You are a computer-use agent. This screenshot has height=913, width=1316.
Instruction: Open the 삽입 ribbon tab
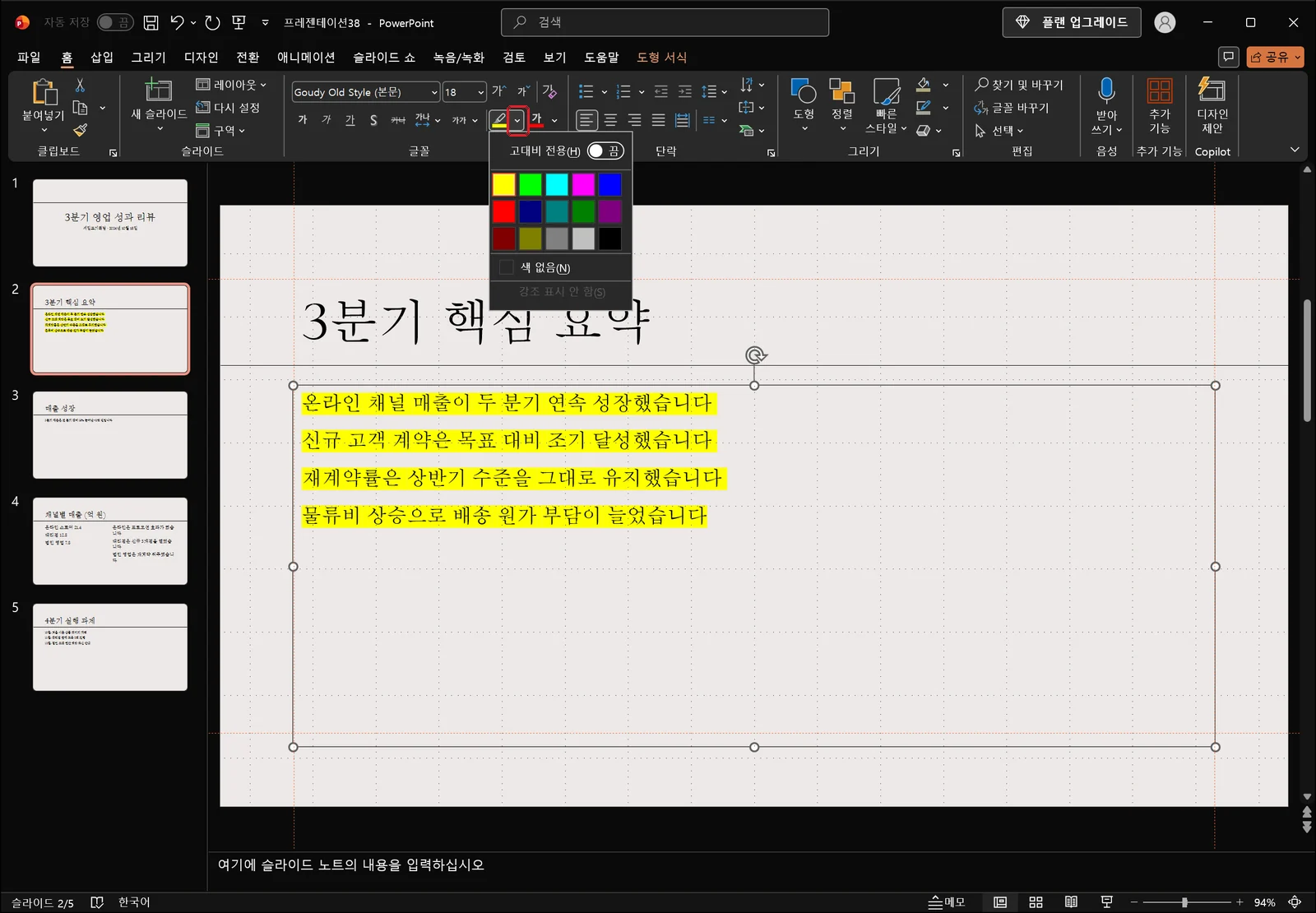point(102,57)
